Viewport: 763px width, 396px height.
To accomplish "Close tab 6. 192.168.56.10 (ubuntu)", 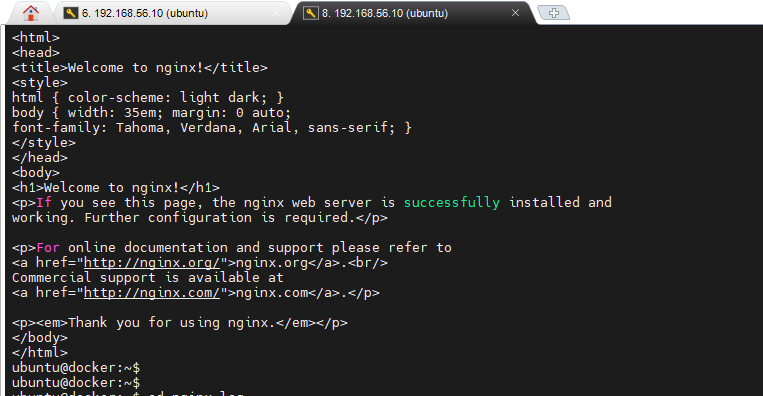I will pyautogui.click(x=275, y=13).
